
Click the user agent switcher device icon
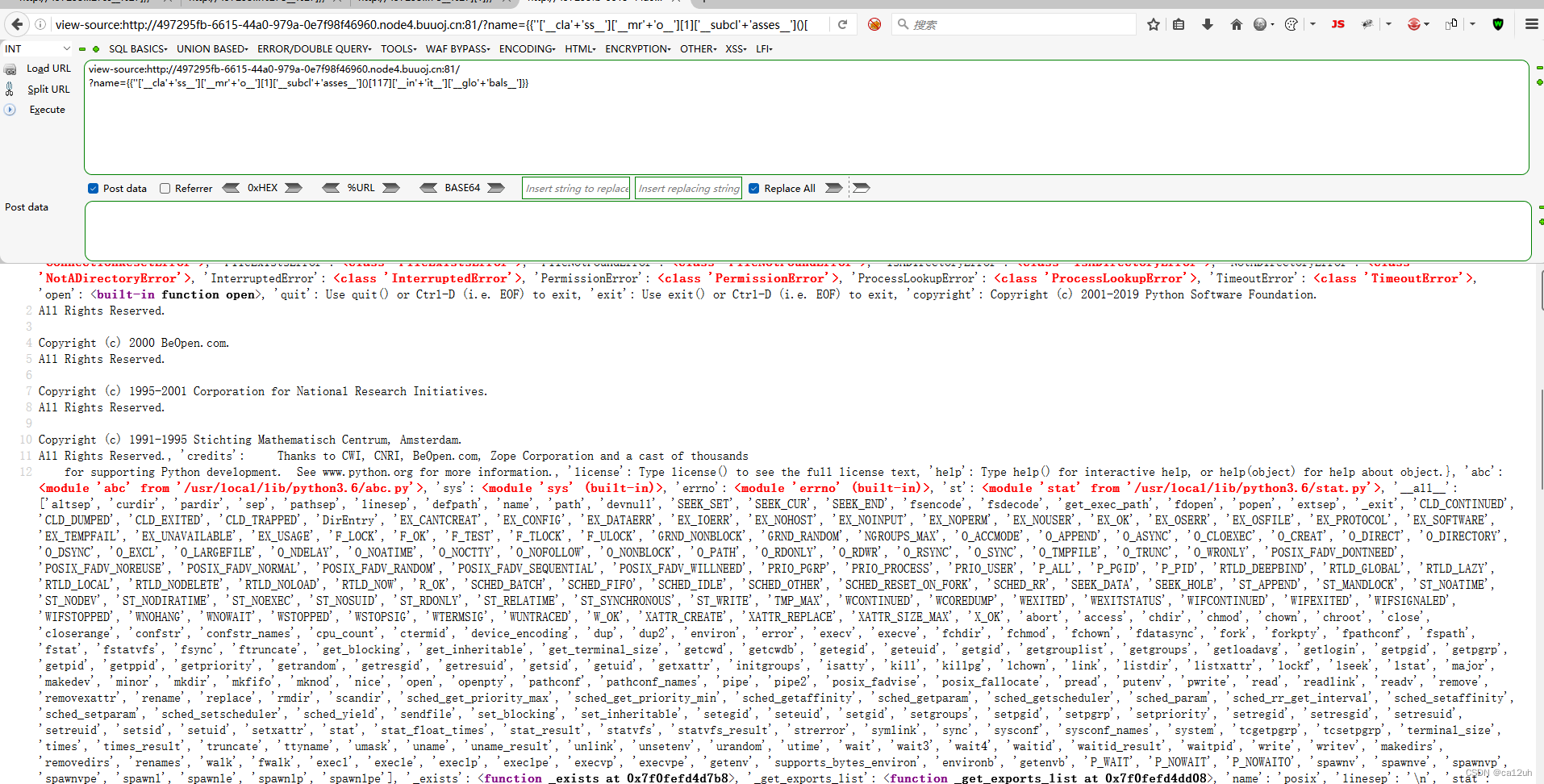click(x=1451, y=24)
